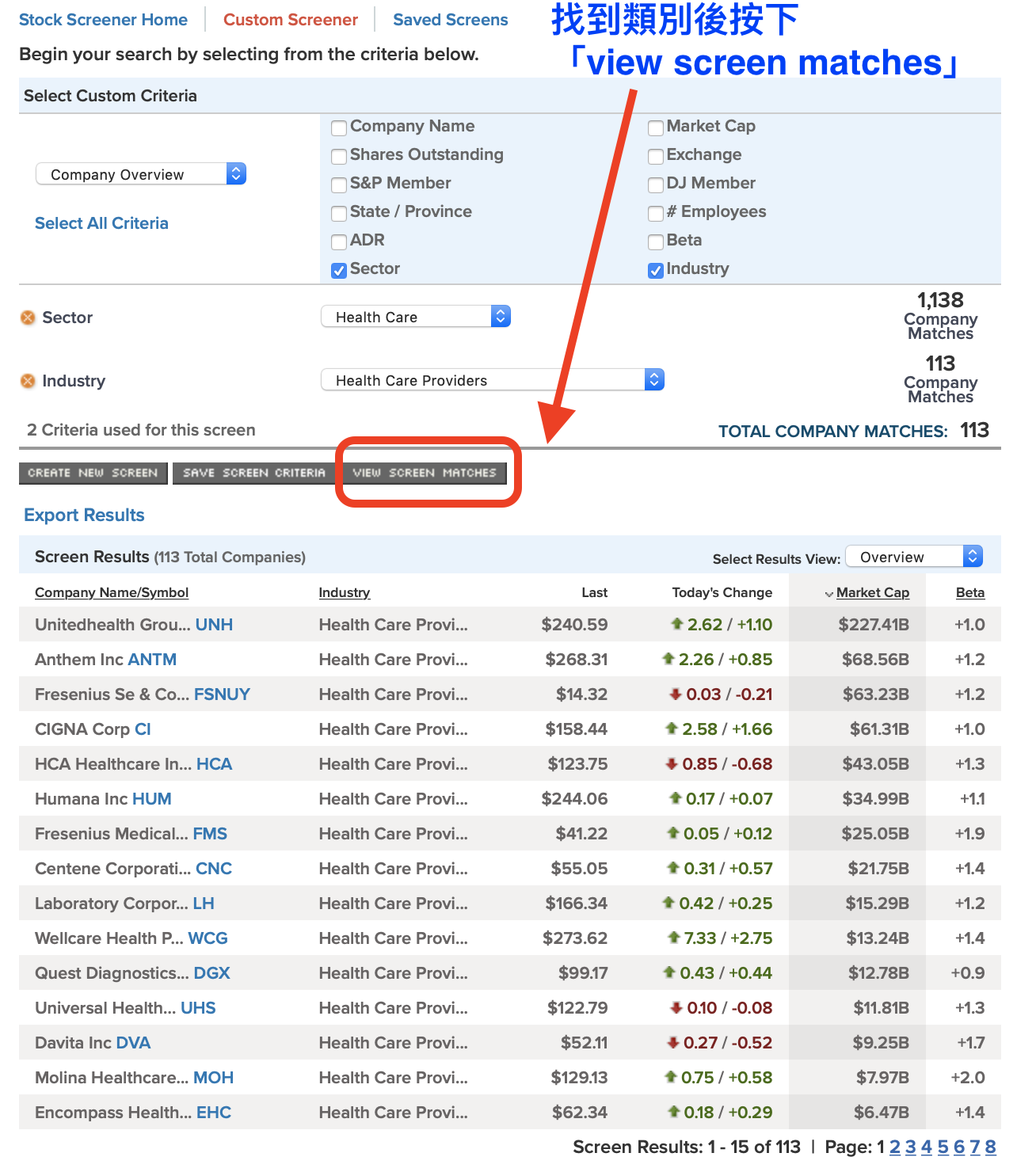Open the CNC ticker link
This screenshot has width=1036, height=1172.
click(214, 869)
